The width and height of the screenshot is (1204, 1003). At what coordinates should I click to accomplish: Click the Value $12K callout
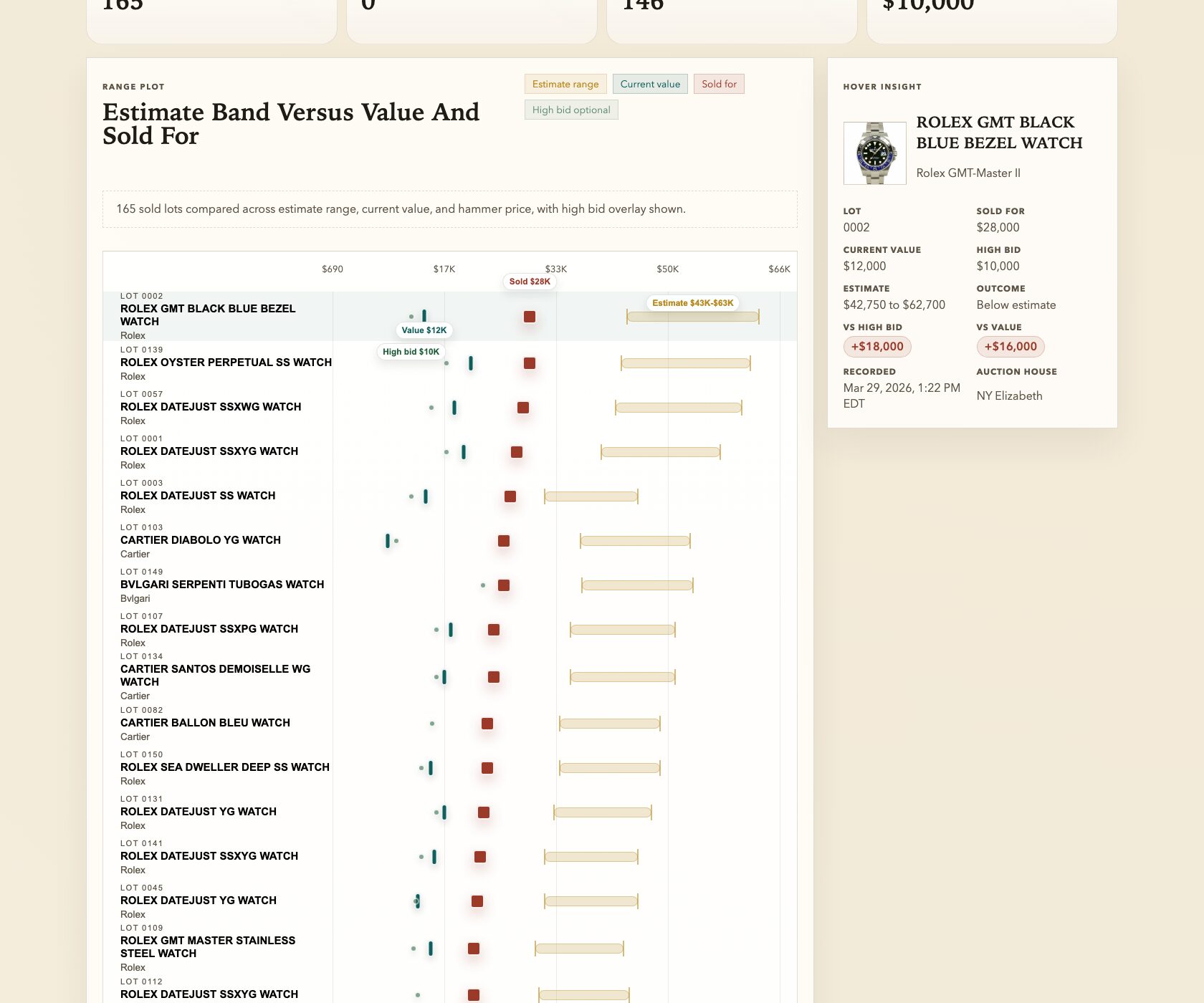pos(424,330)
